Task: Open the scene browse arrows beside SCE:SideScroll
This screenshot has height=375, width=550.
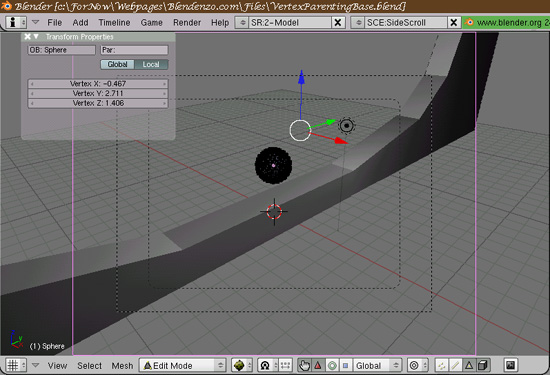Action: [358, 22]
